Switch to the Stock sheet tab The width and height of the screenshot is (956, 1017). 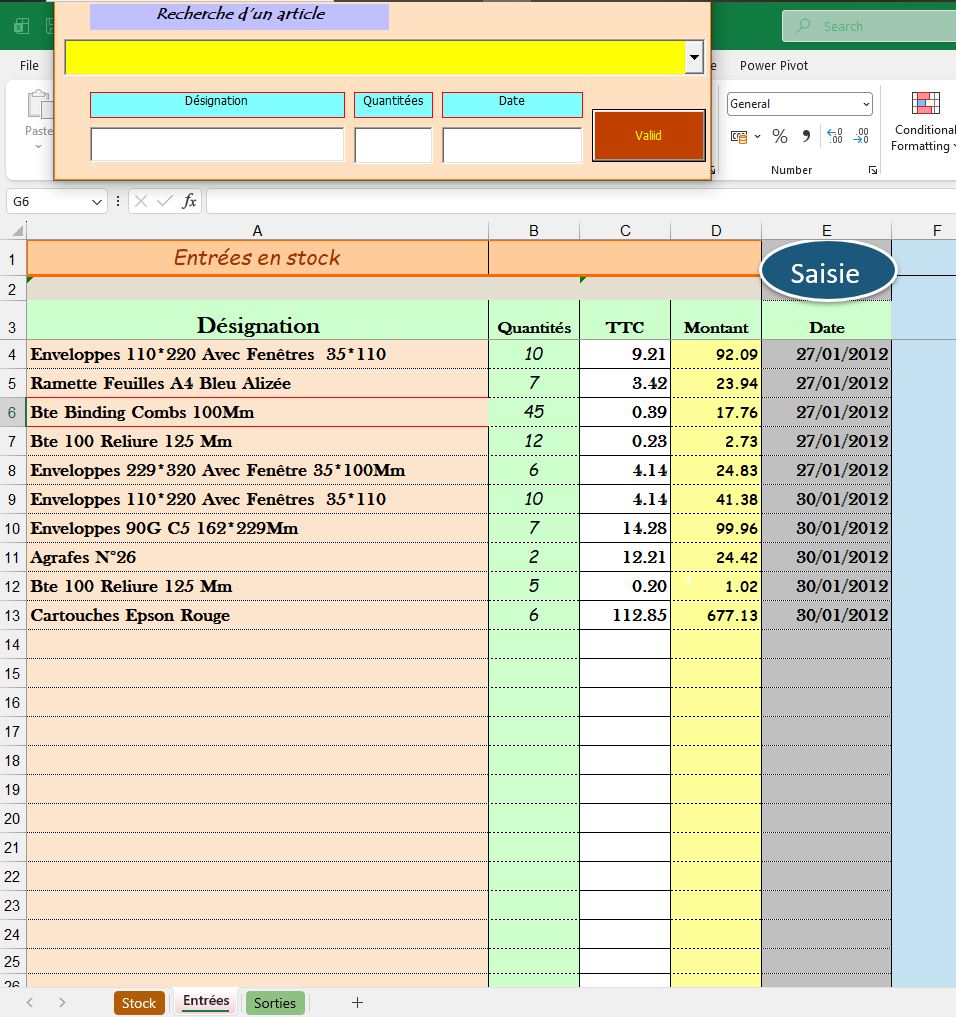click(x=139, y=1003)
